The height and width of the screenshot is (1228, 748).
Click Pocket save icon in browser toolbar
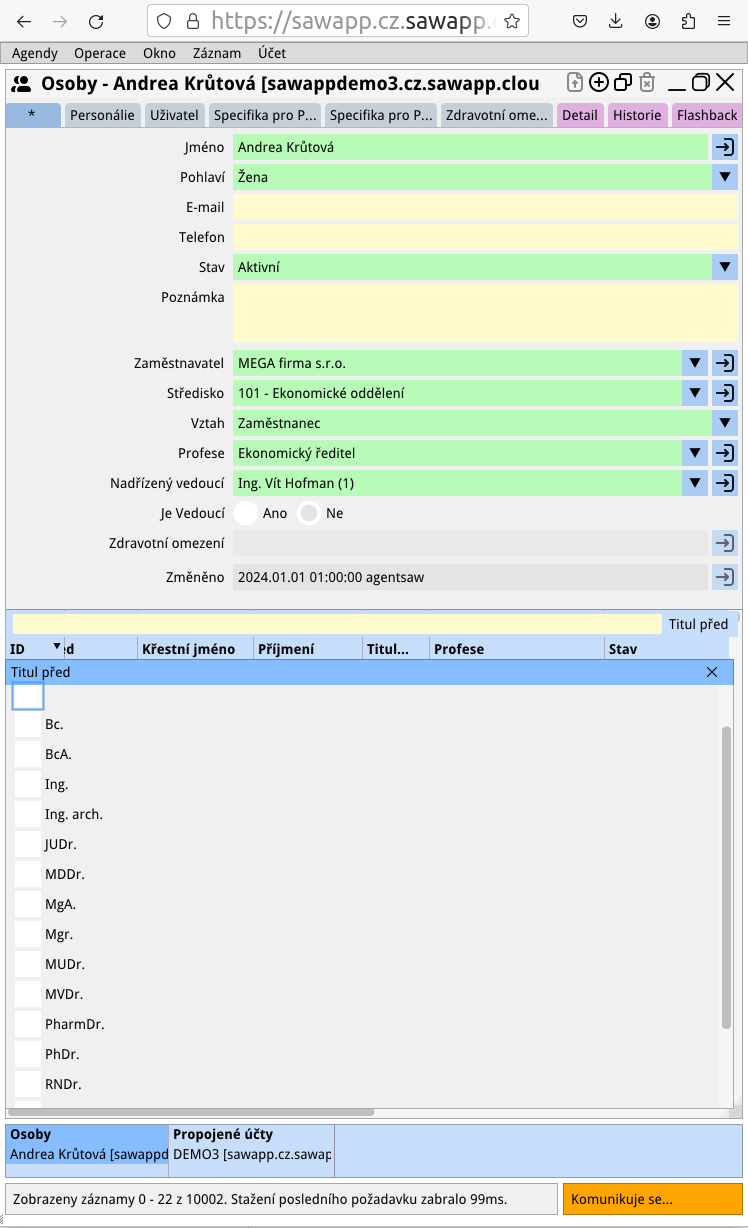580,21
